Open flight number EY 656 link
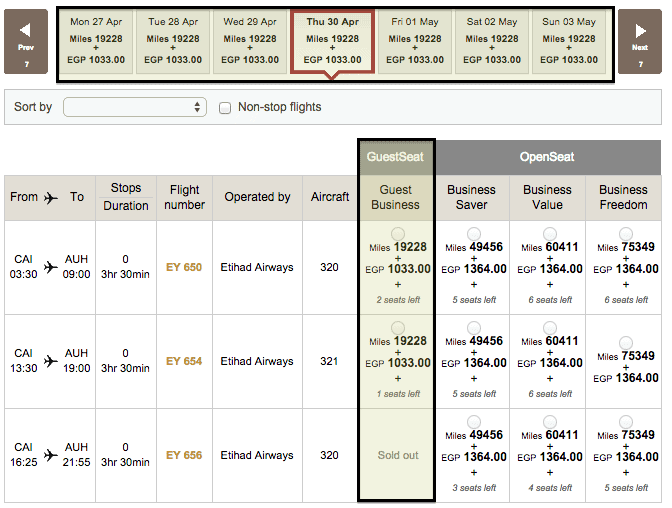Image resolution: width=672 pixels, height=508 pixels. tap(184, 455)
